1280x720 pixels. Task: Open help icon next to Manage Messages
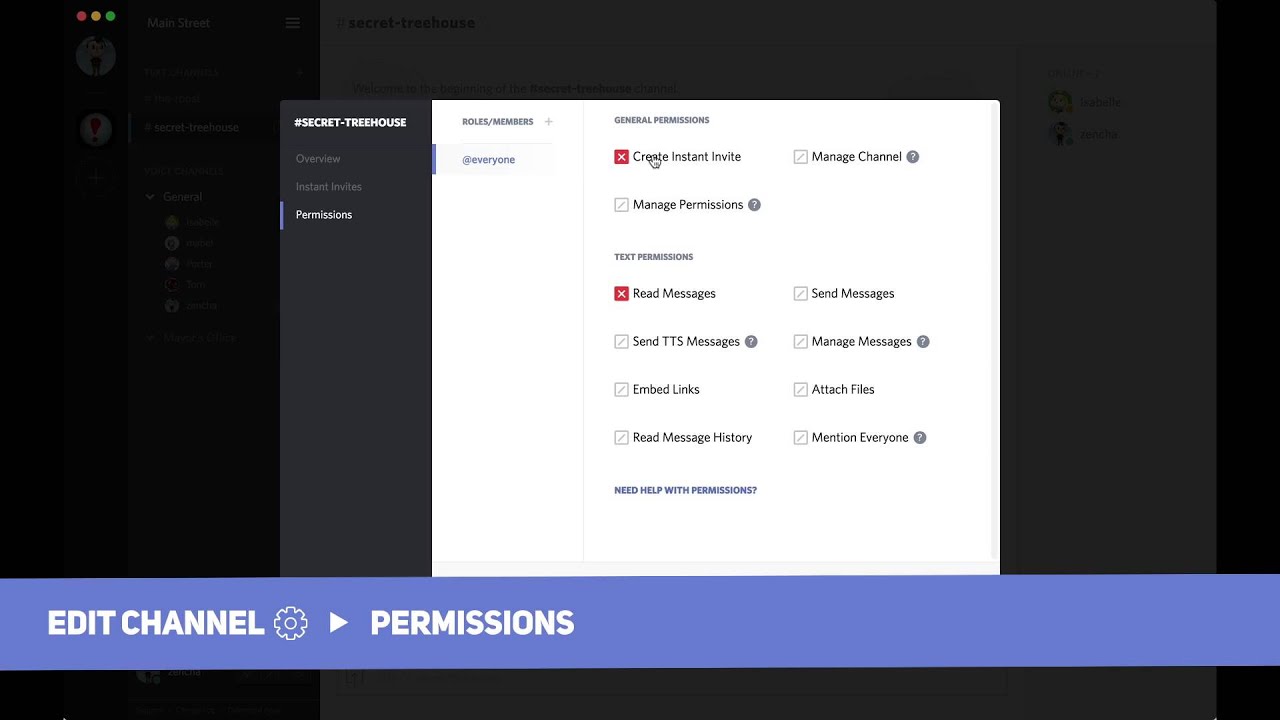923,342
